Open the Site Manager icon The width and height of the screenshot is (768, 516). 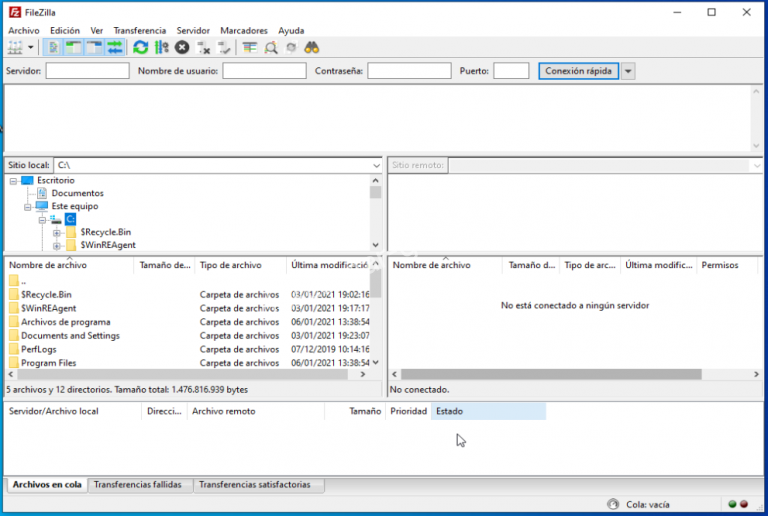(x=15, y=47)
